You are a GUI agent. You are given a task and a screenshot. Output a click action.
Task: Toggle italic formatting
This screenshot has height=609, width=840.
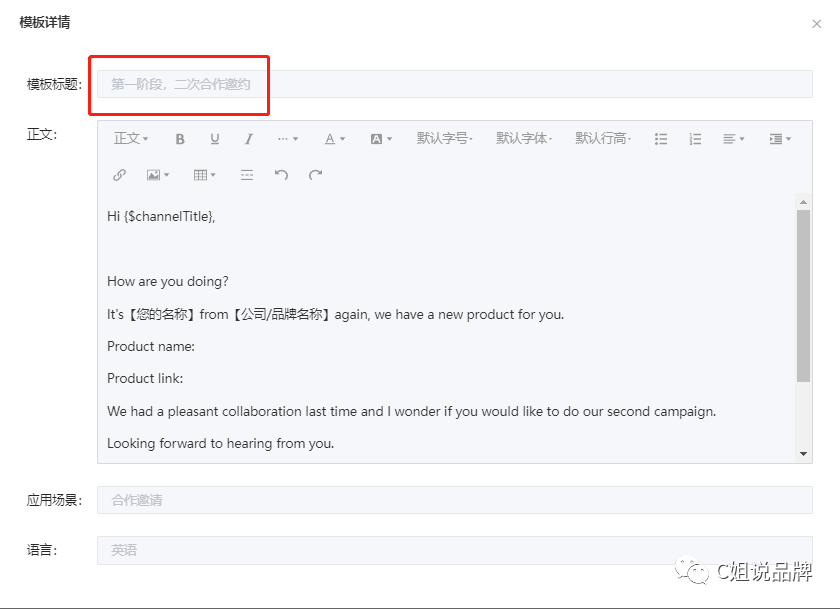click(x=249, y=139)
